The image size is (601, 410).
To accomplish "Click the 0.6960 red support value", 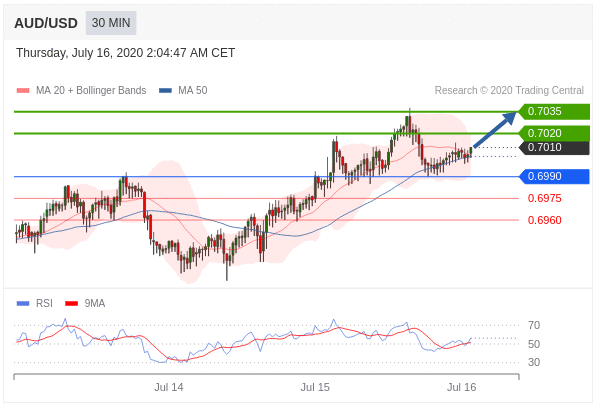I will pos(544,220).
